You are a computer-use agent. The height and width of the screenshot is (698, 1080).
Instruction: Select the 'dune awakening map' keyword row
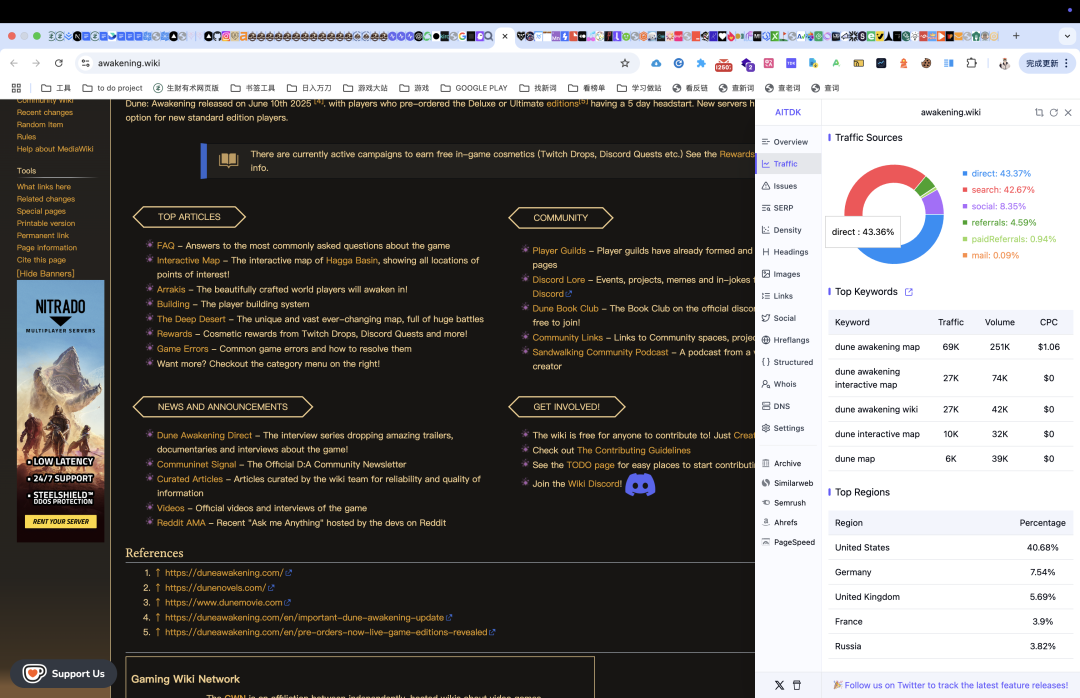pyautogui.click(x=951, y=347)
